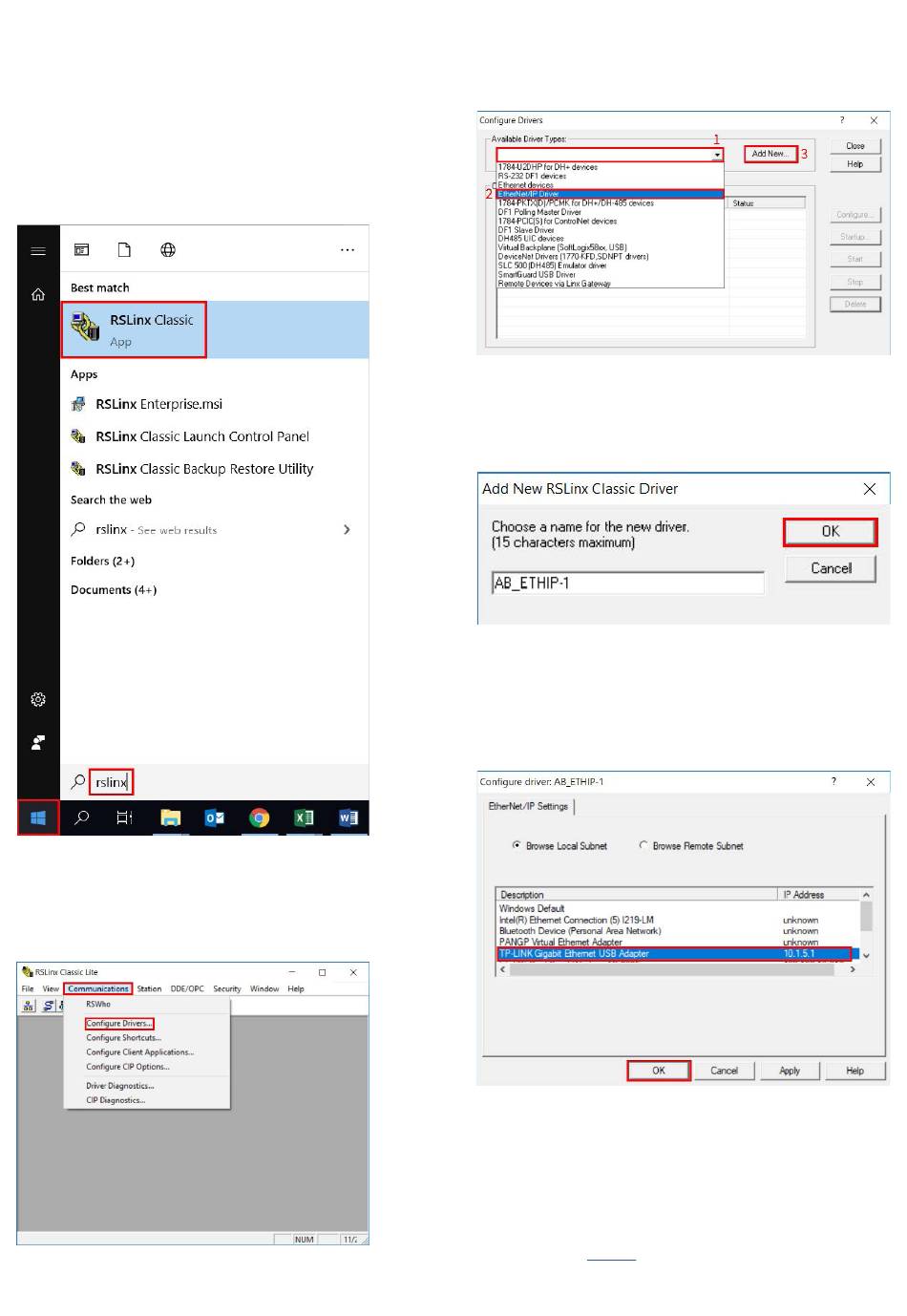Open RSLinx Enterprise.msi result

158,404
